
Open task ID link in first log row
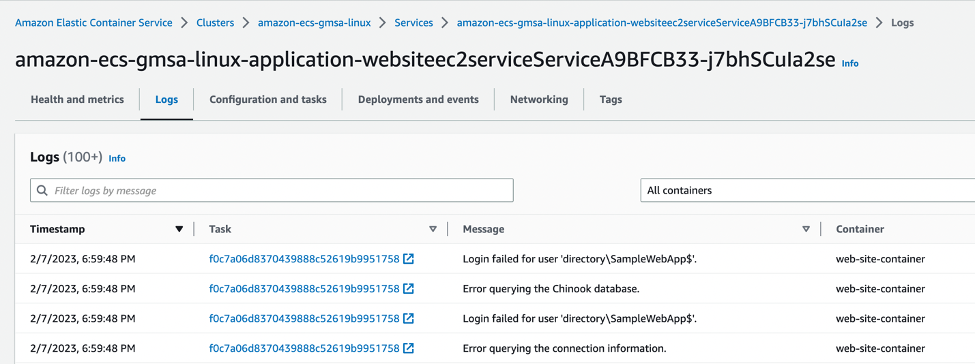click(x=304, y=259)
